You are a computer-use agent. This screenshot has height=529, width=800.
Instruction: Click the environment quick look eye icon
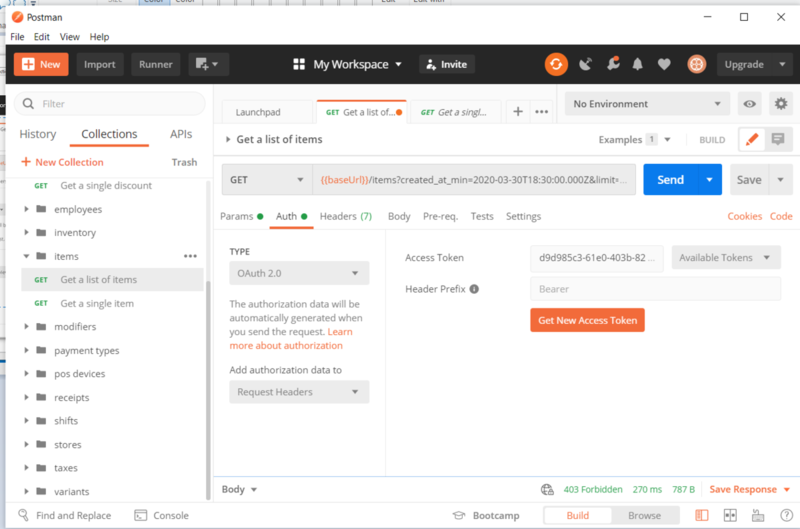tap(749, 104)
